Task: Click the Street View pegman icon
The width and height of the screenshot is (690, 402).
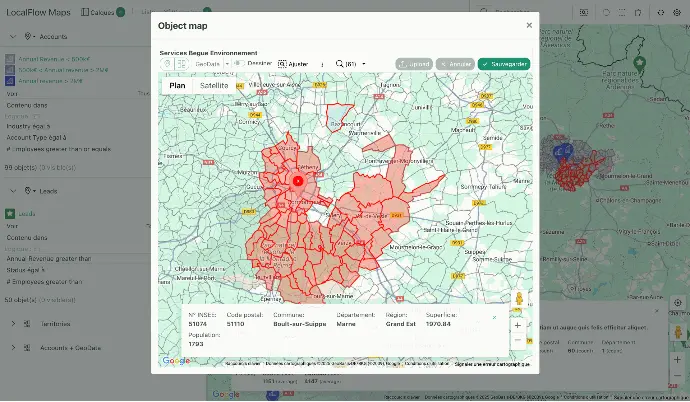Action: [x=517, y=299]
